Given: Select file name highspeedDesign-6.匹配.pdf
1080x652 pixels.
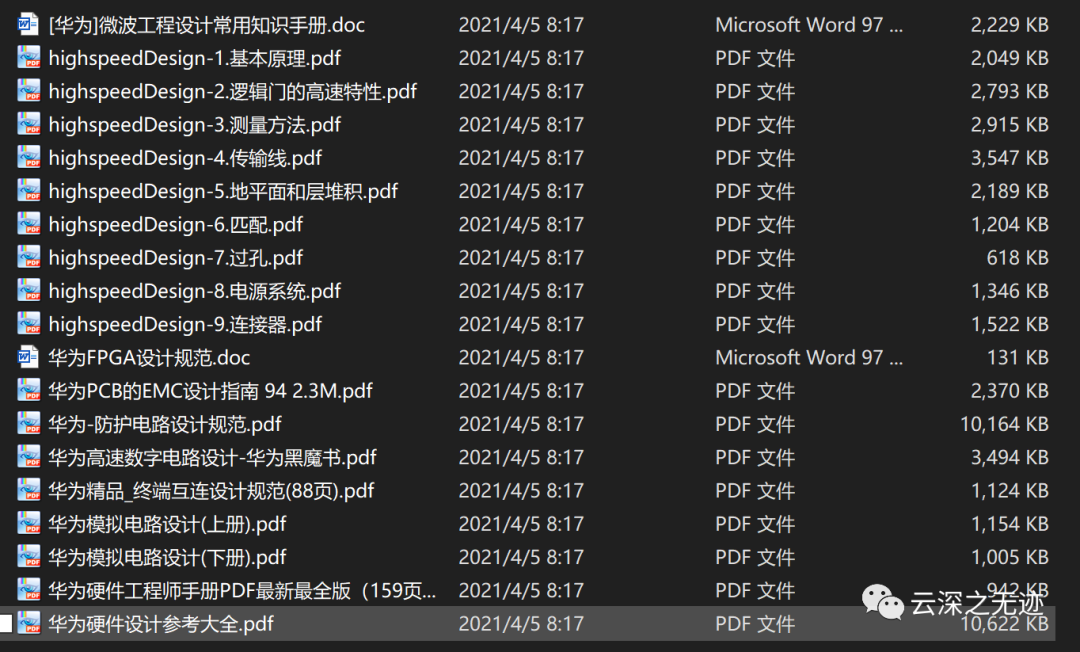Looking at the screenshot, I should (175, 224).
